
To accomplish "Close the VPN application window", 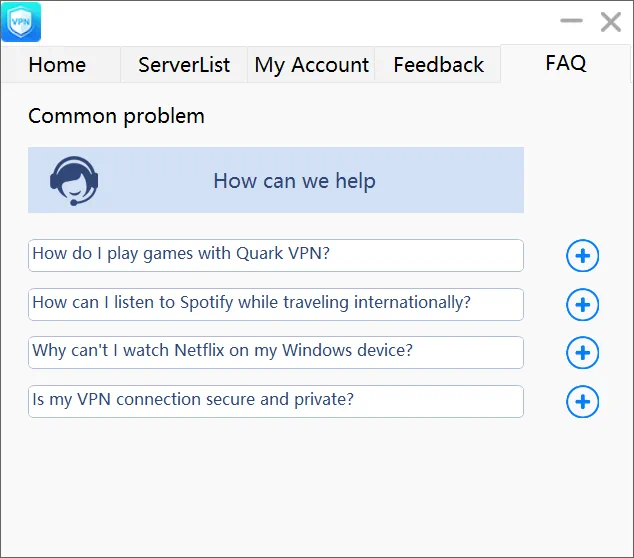I will (x=610, y=21).
